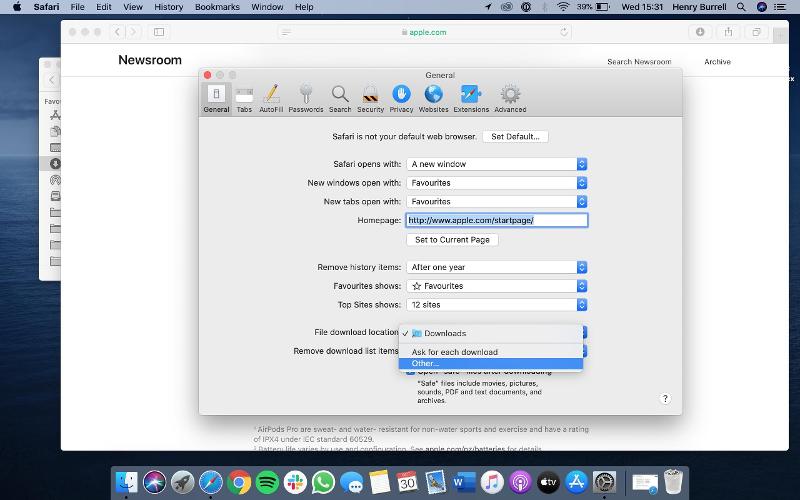800x500 pixels.
Task: Open the Advanced preferences pane
Action: tap(510, 97)
